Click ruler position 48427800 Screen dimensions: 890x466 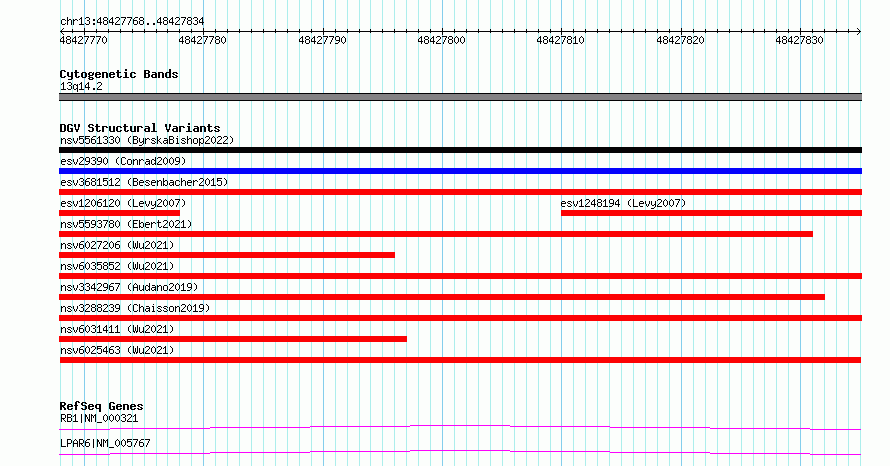pyautogui.click(x=442, y=40)
